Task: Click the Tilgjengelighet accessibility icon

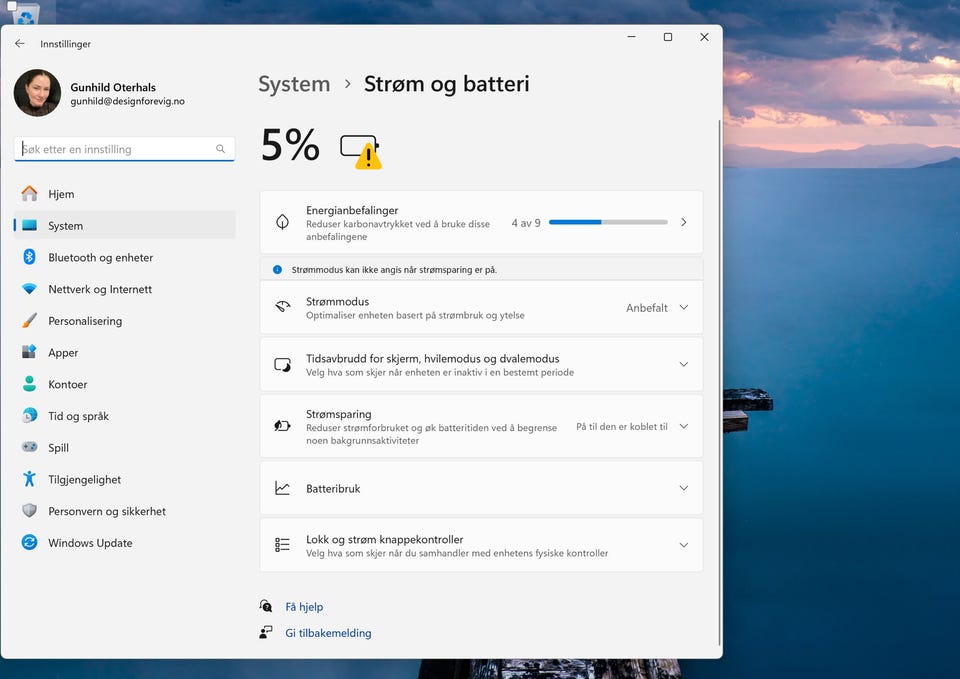Action: [29, 479]
